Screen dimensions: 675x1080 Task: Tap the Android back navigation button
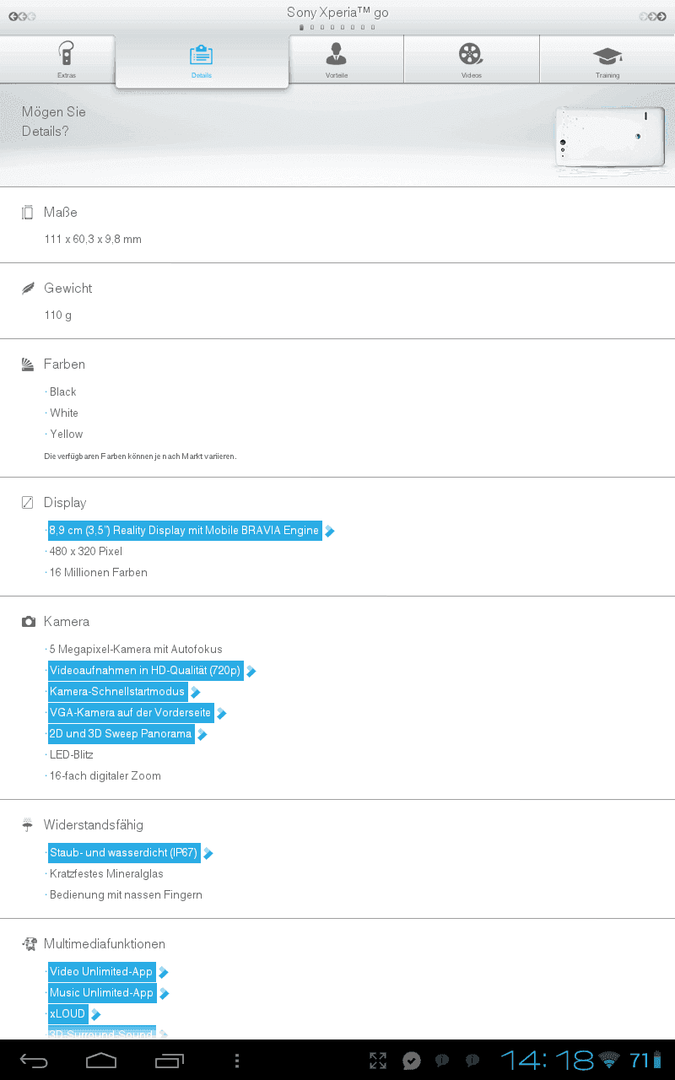tap(33, 1060)
